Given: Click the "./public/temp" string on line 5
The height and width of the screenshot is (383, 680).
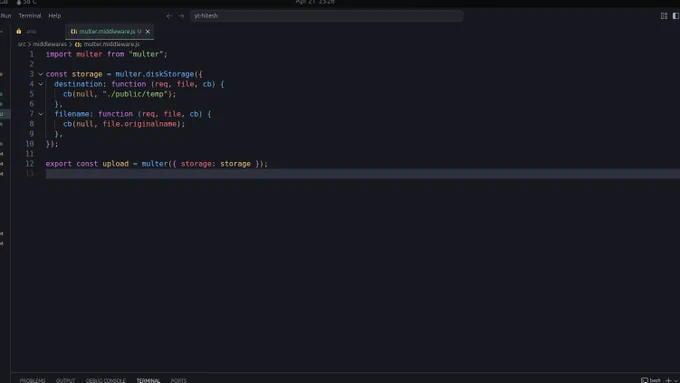Looking at the screenshot, I should click(135, 94).
